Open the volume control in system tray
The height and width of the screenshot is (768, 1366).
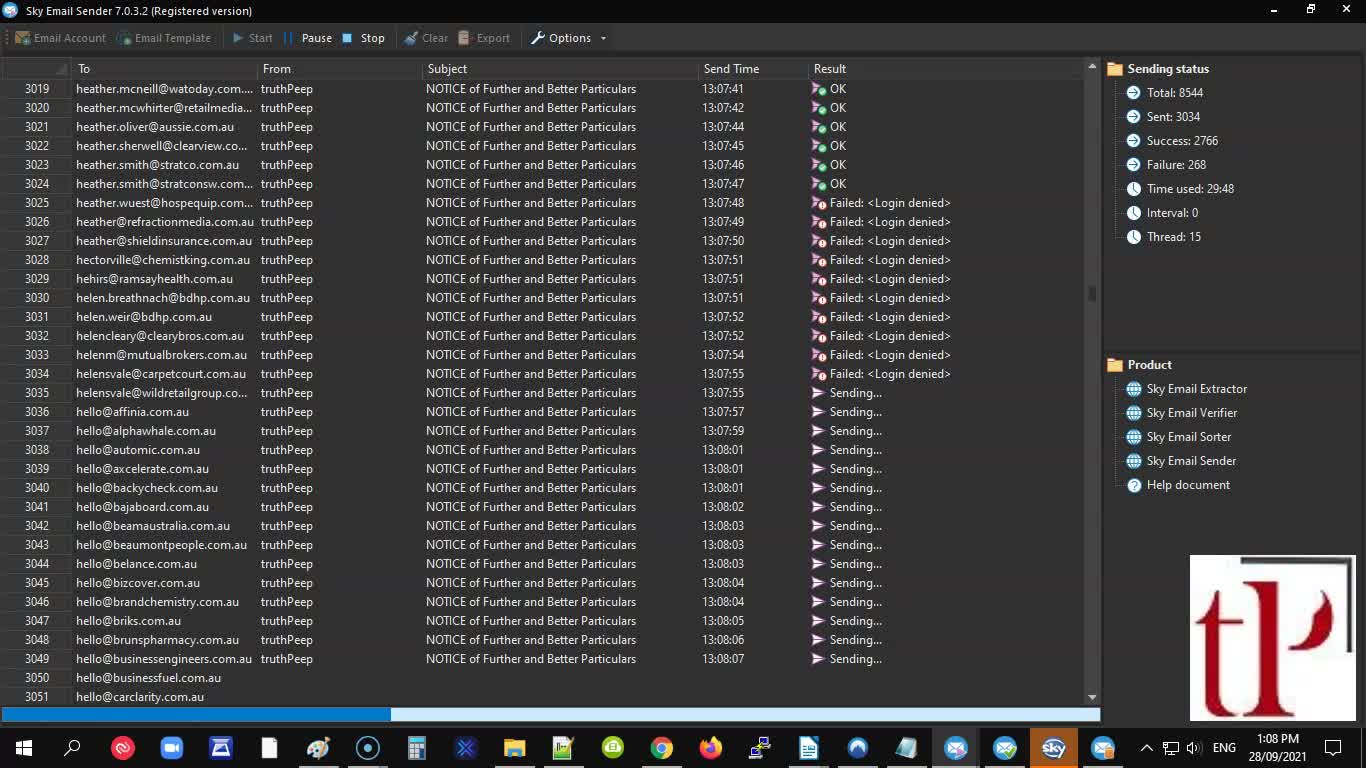(1193, 747)
